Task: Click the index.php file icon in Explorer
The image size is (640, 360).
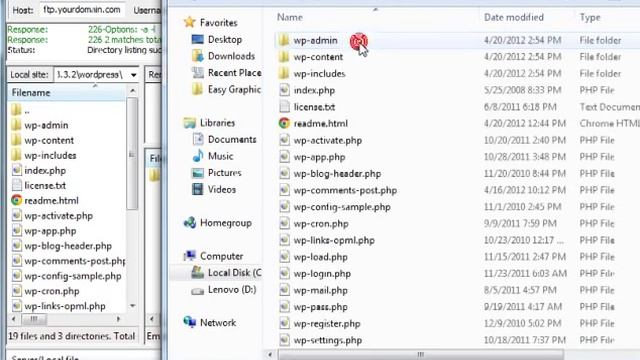Action: click(x=284, y=90)
